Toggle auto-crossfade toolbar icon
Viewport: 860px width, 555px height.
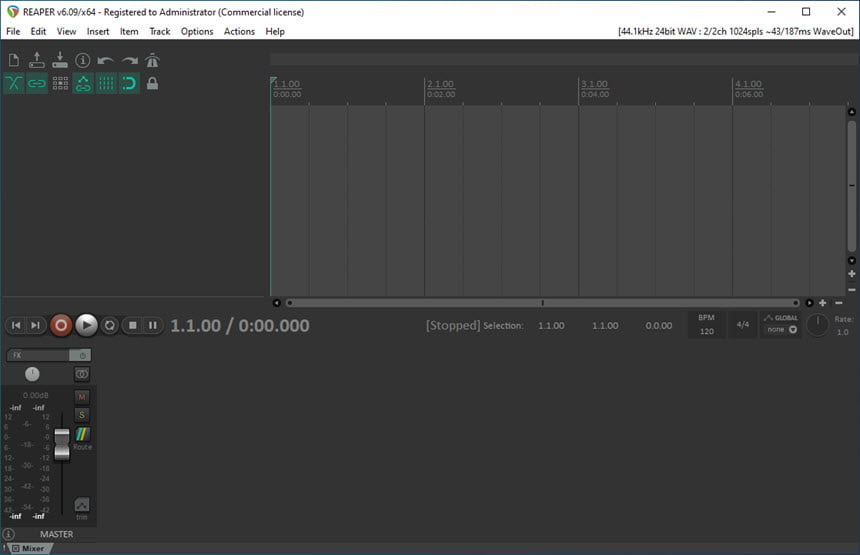tap(14, 83)
